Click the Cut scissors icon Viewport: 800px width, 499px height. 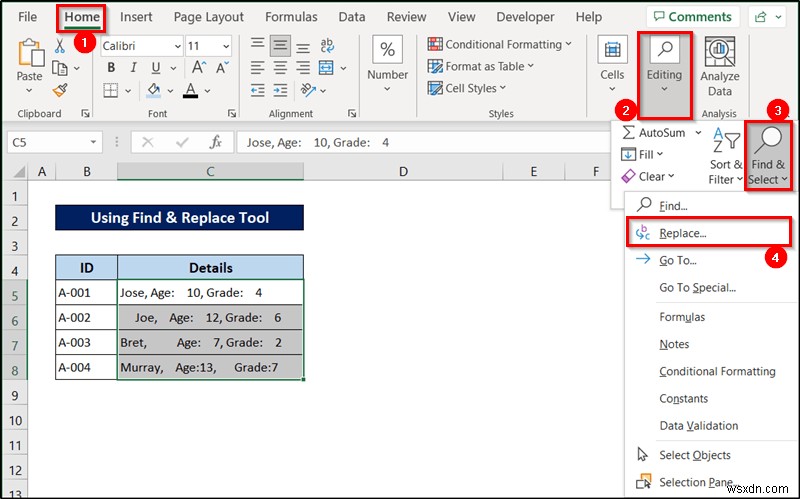point(60,46)
